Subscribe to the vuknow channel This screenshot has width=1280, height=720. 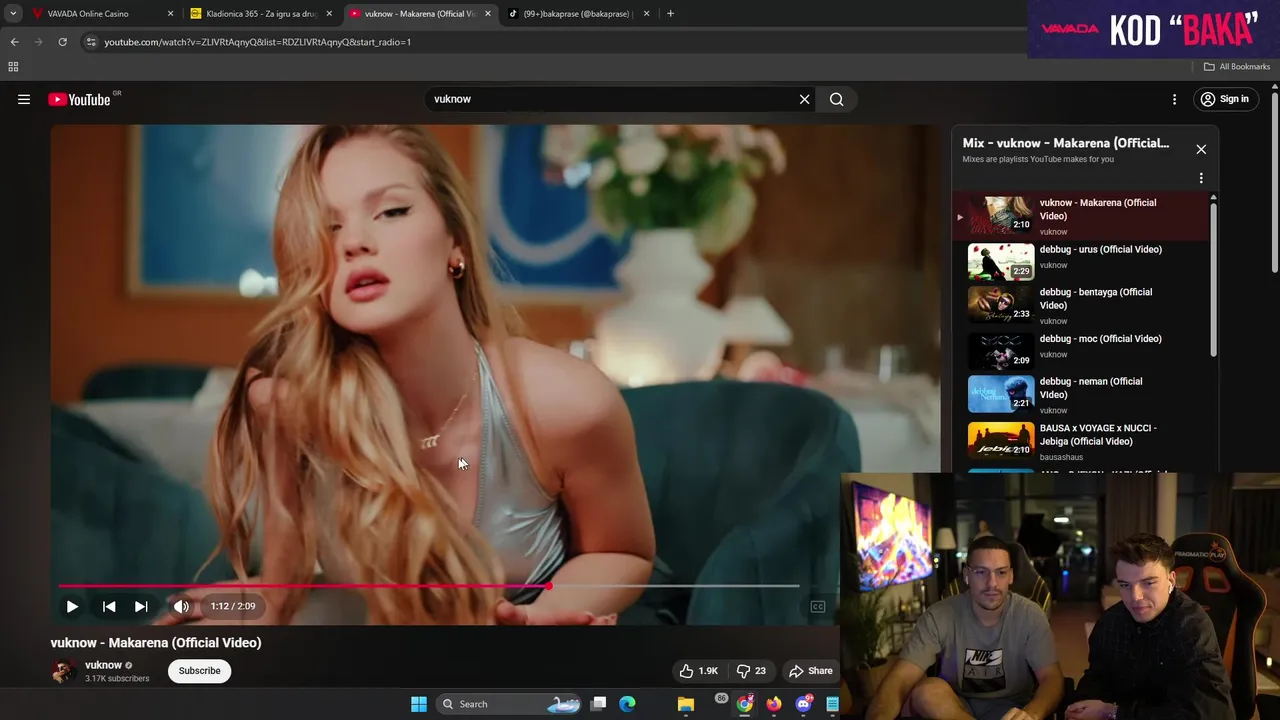click(199, 671)
